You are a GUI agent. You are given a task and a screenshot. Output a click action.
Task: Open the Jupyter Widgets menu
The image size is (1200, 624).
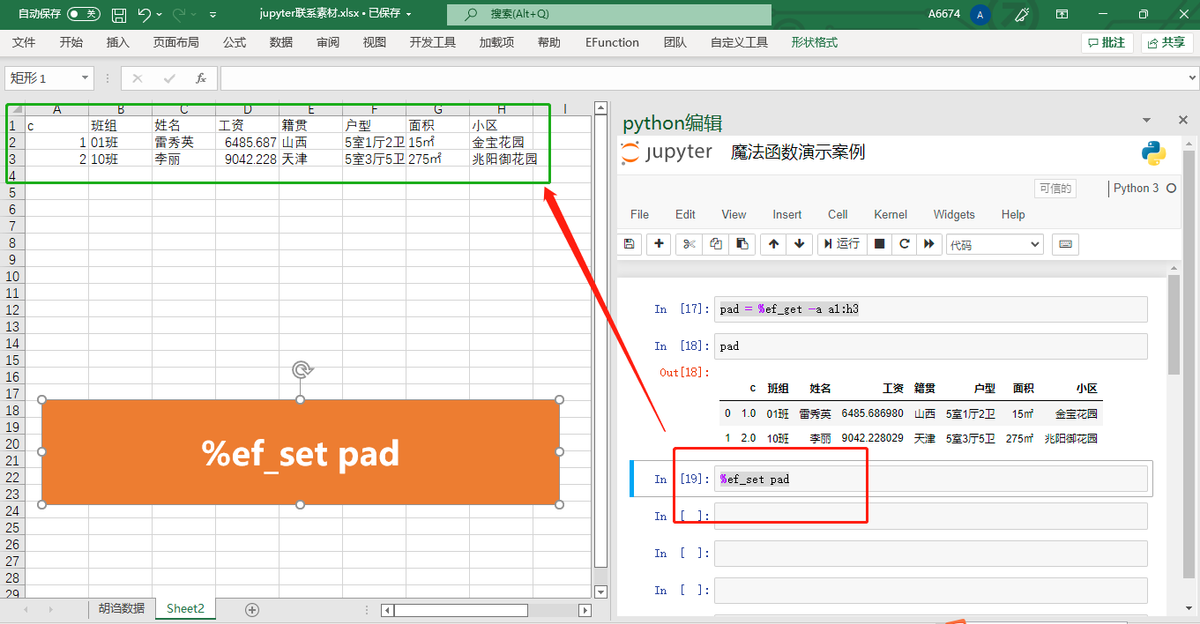coord(954,214)
